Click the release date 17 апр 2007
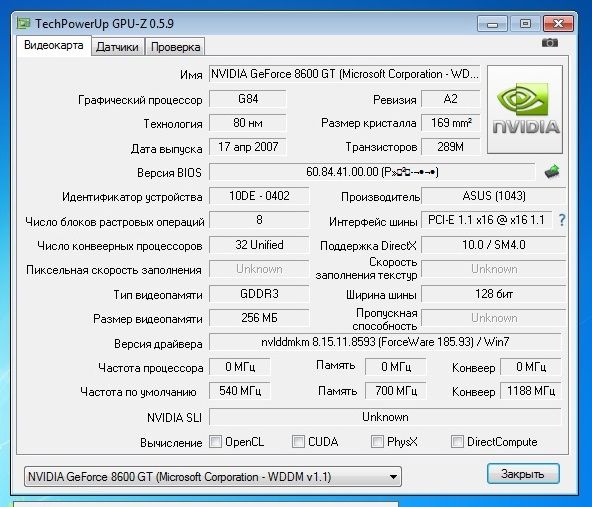 [248, 147]
